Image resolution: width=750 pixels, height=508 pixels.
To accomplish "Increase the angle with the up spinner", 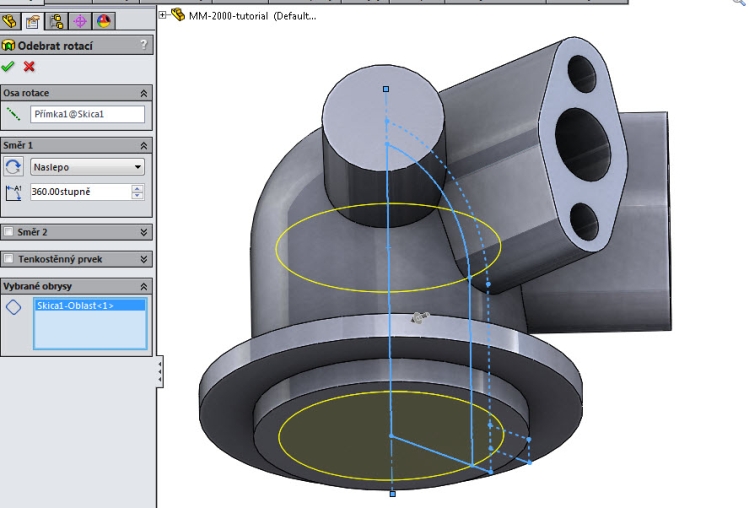I will [x=138, y=188].
